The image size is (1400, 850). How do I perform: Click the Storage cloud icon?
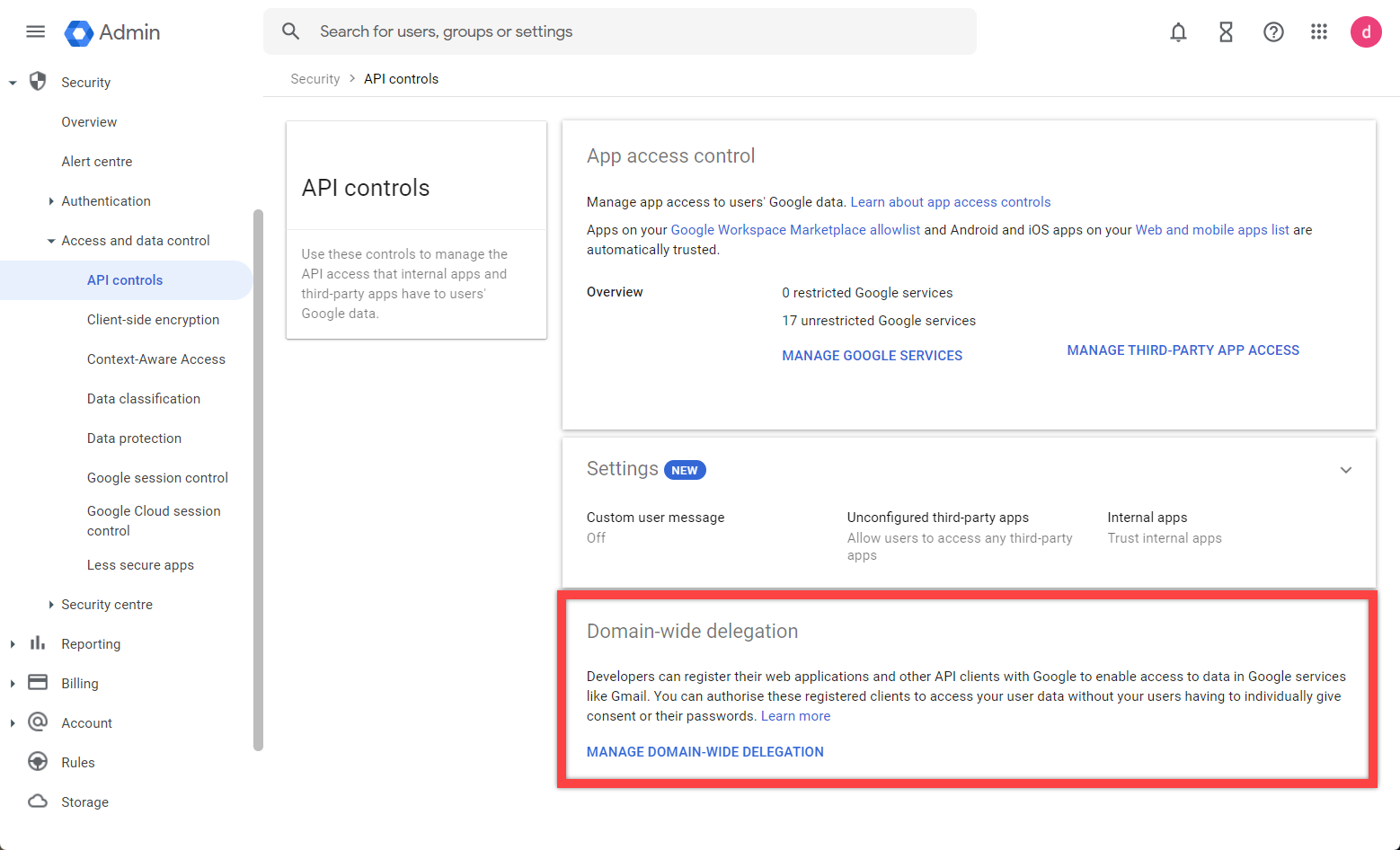pyautogui.click(x=38, y=801)
